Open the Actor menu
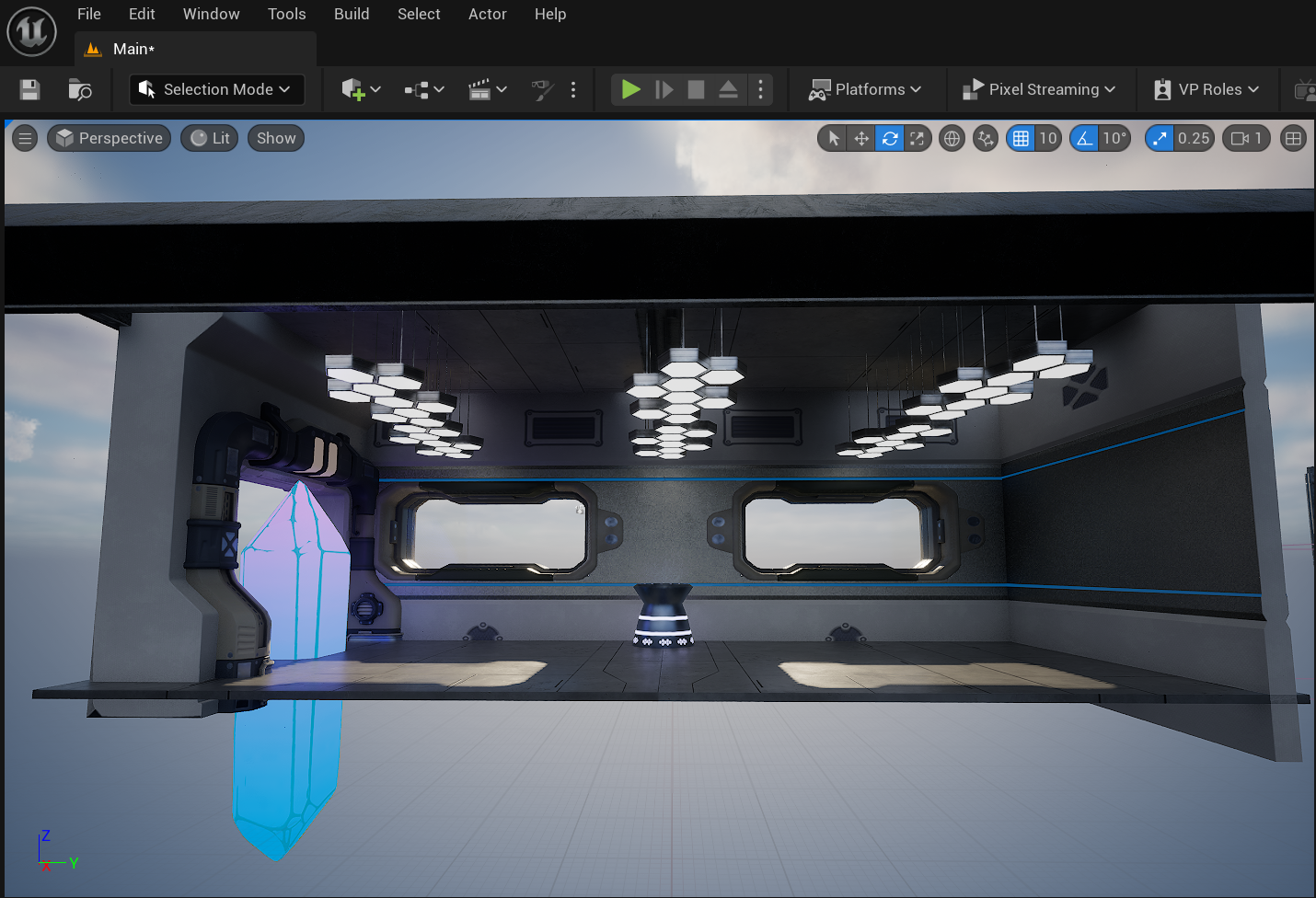 tap(488, 14)
